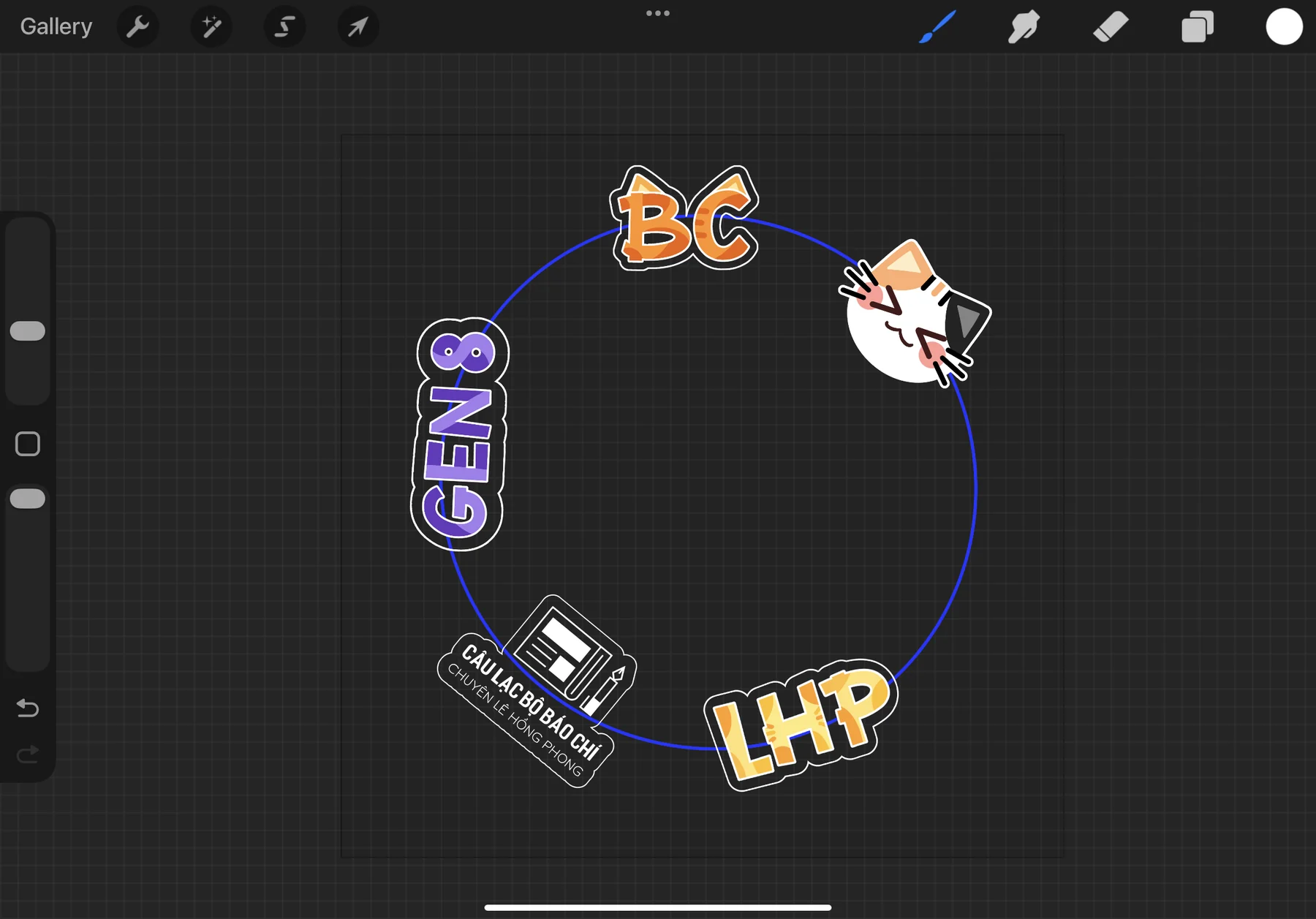Image resolution: width=1316 pixels, height=919 pixels.
Task: Tap the 'CÂU LẠC BỘ BÁO CHÍ' text
Action: point(532,701)
